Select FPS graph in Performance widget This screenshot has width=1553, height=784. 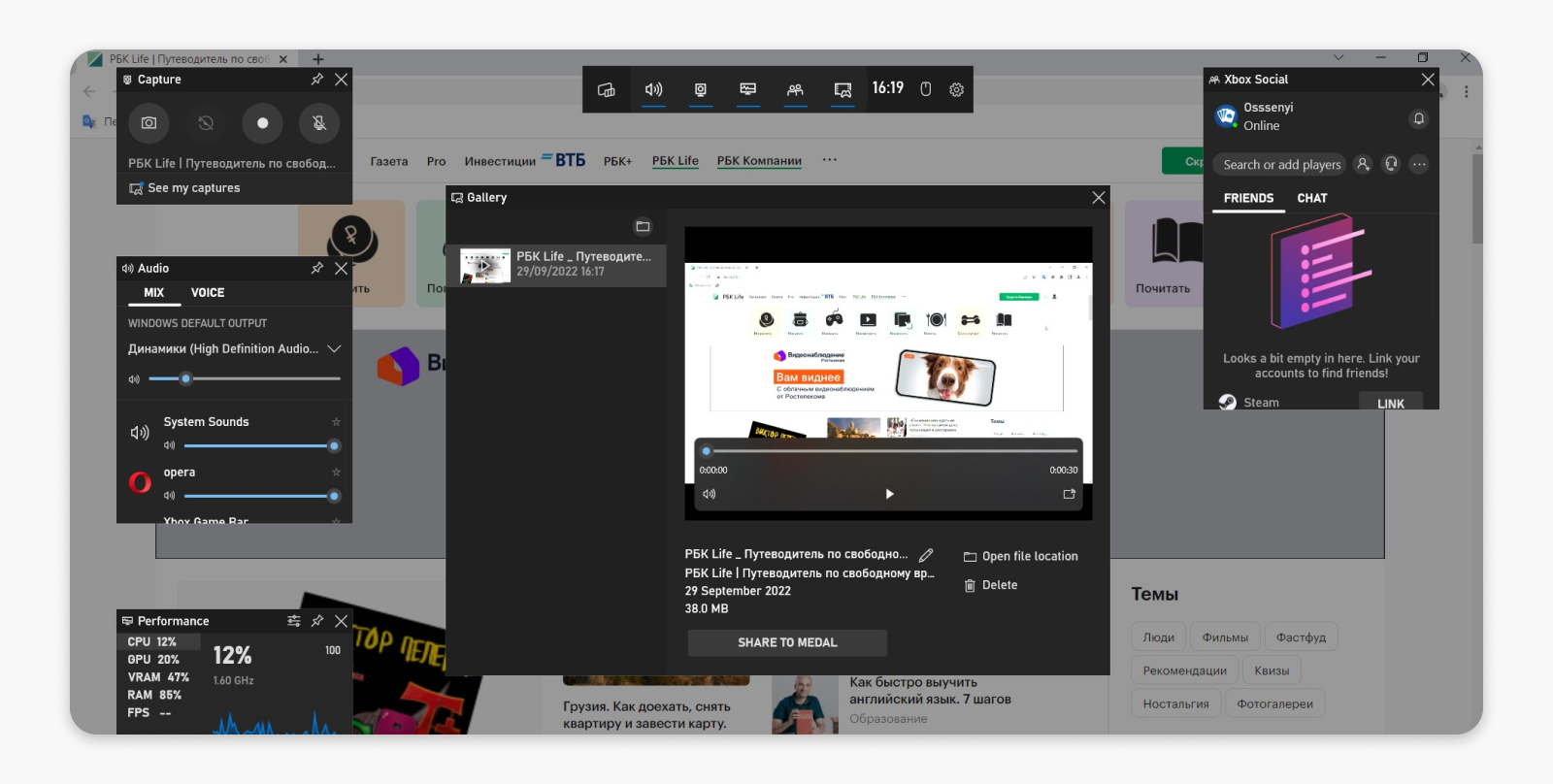[159, 712]
